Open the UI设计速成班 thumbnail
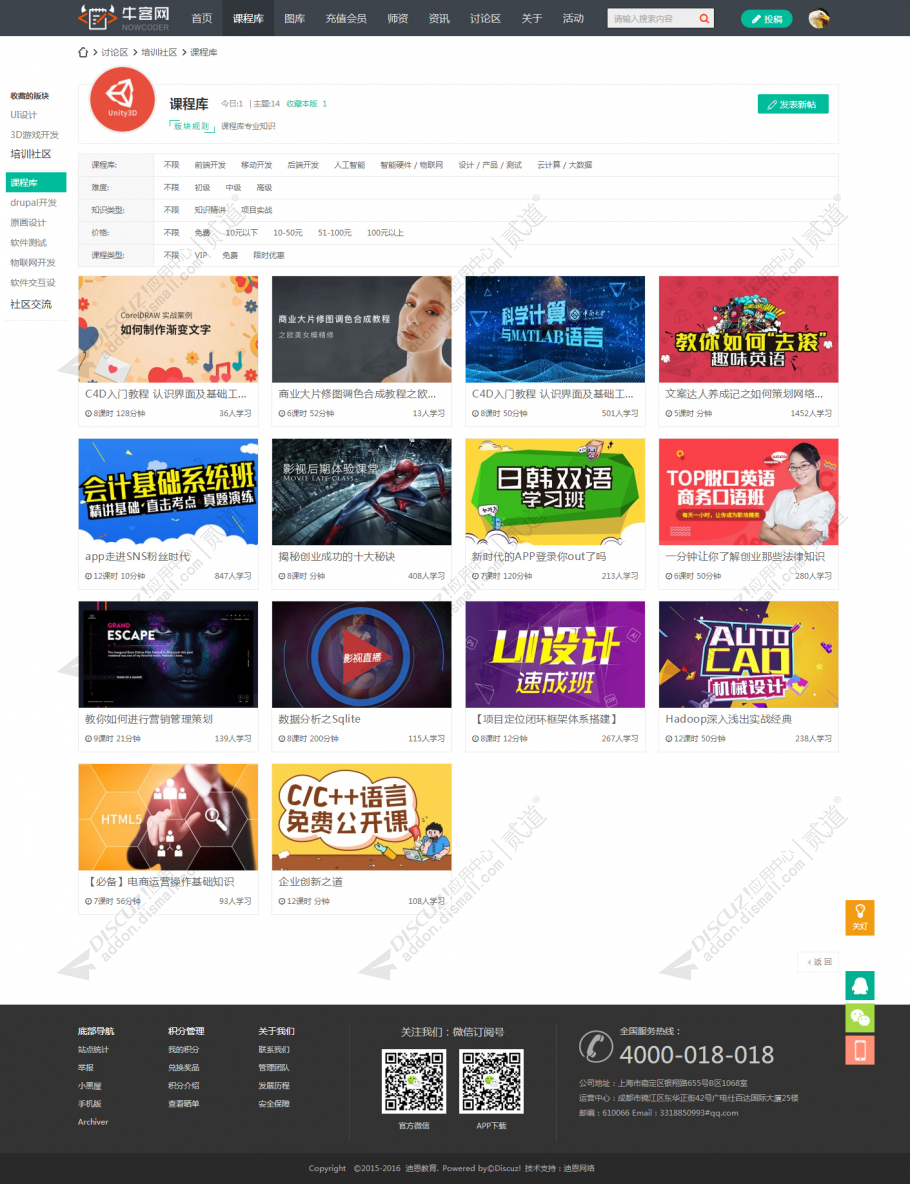910x1184 pixels. (555, 655)
